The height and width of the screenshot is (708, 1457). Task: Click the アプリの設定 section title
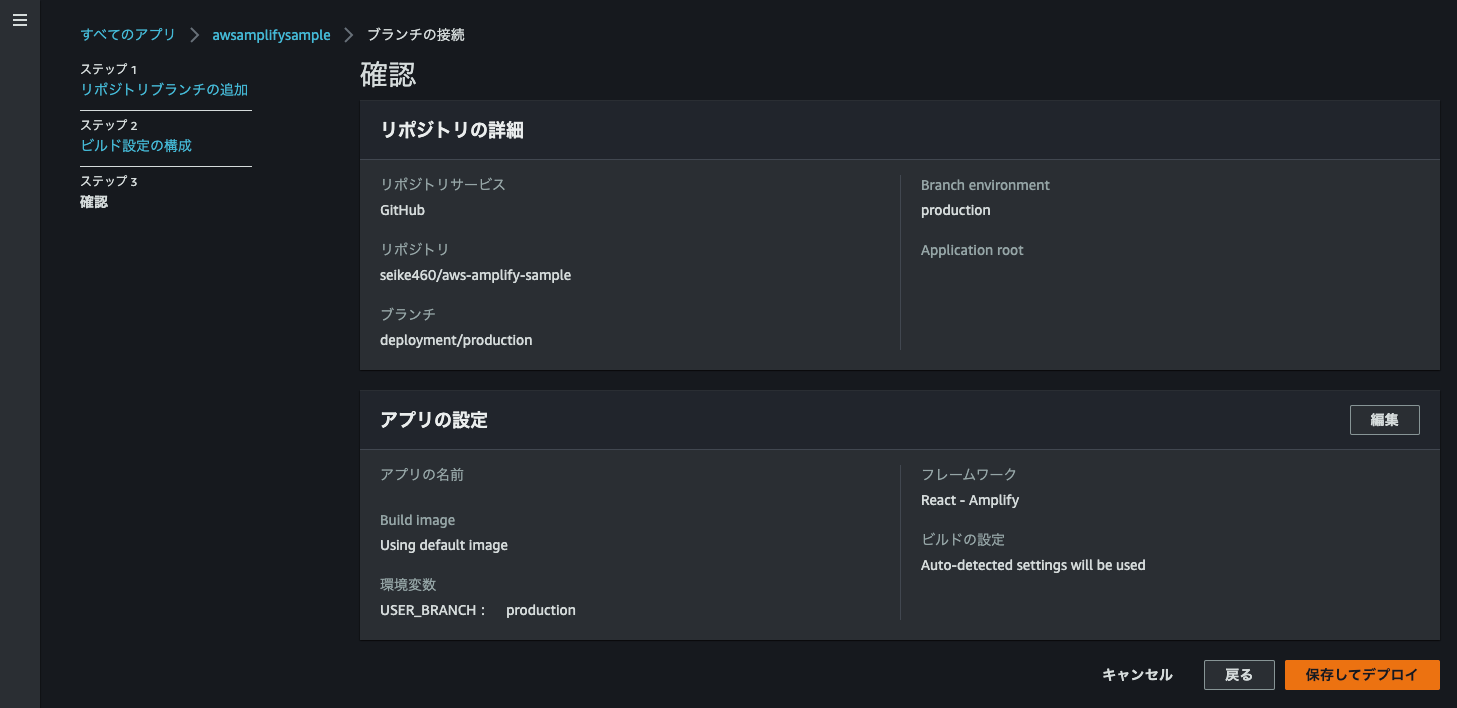pos(434,420)
